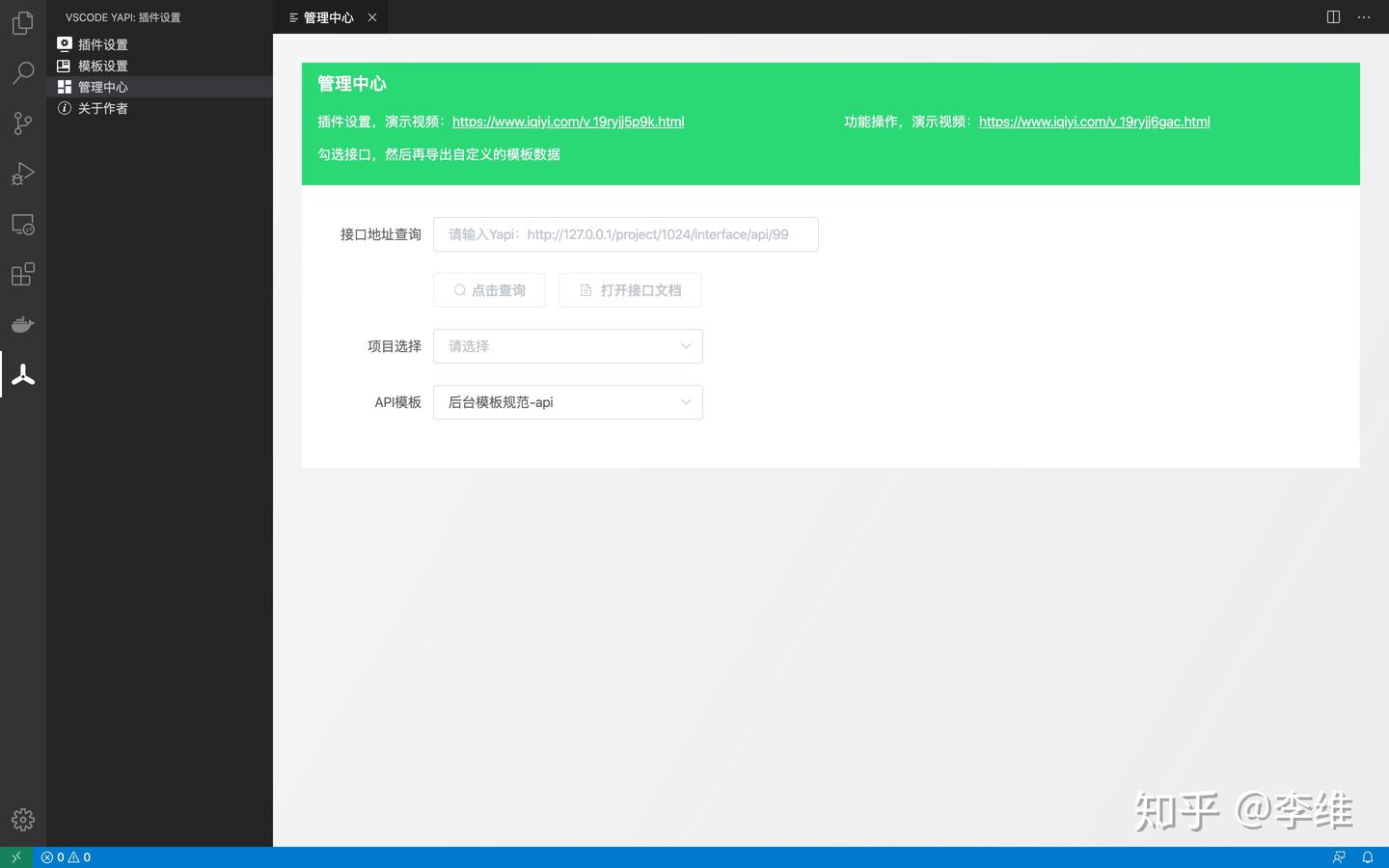Click the 点击查询 query button
Image resolution: width=1389 pixels, height=868 pixels.
[489, 289]
